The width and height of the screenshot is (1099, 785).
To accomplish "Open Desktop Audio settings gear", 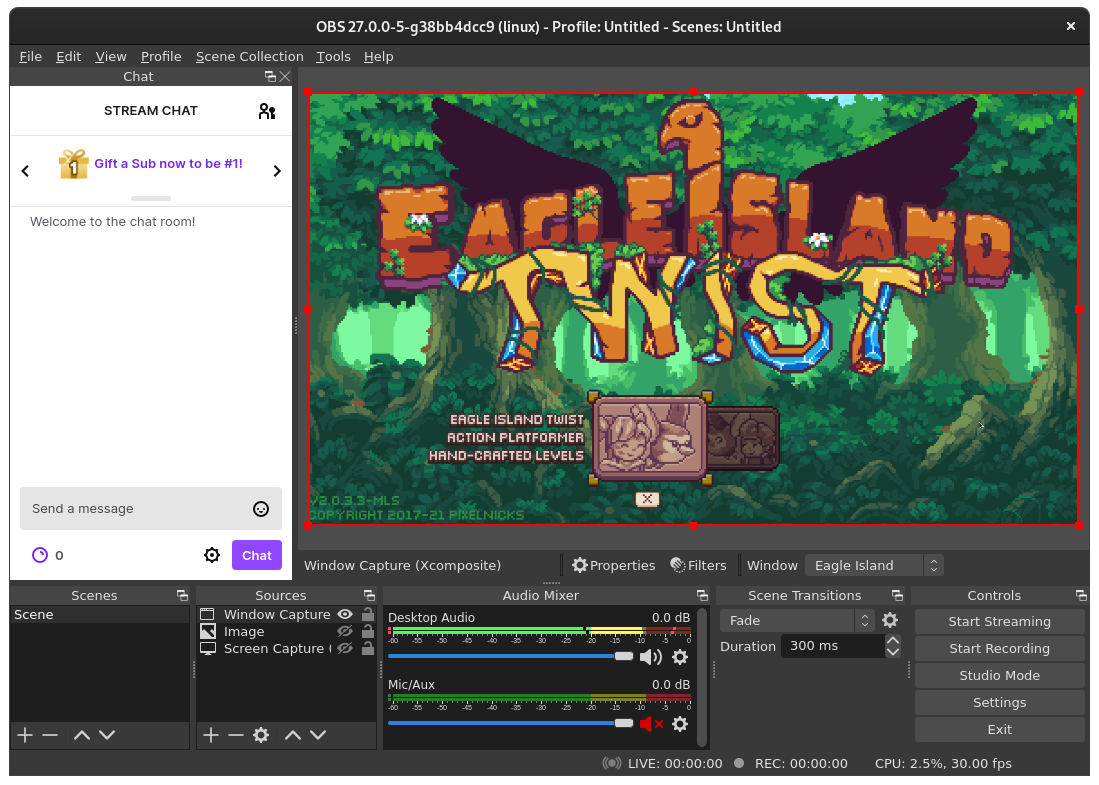I will coord(680,657).
